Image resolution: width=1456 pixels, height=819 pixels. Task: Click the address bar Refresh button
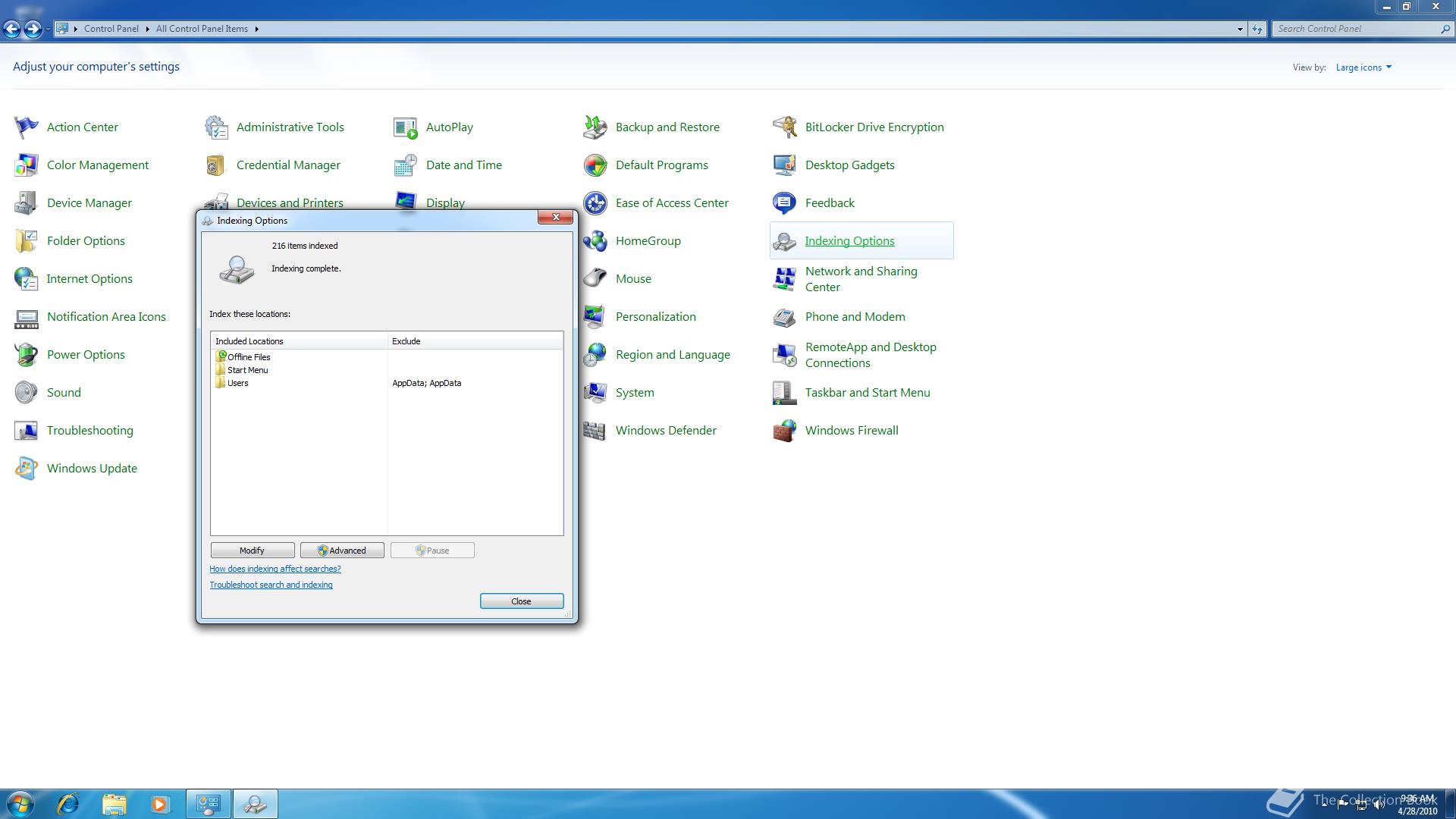click(x=1257, y=29)
